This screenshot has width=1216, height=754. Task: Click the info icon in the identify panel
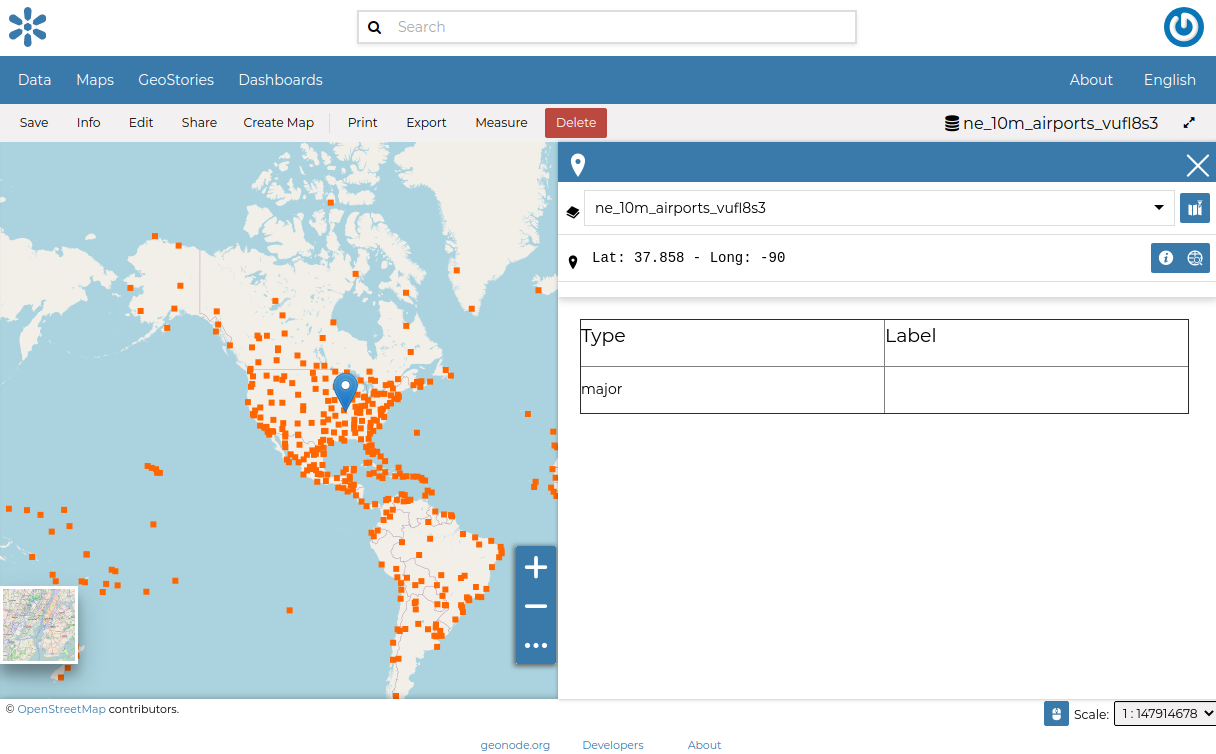[x=1165, y=257]
